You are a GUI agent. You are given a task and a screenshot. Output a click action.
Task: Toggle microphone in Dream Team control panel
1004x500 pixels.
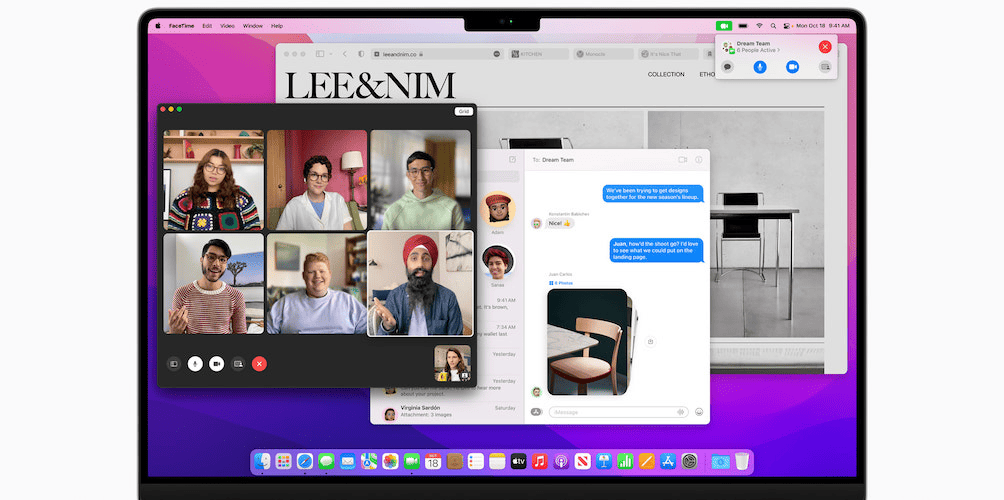(x=760, y=66)
